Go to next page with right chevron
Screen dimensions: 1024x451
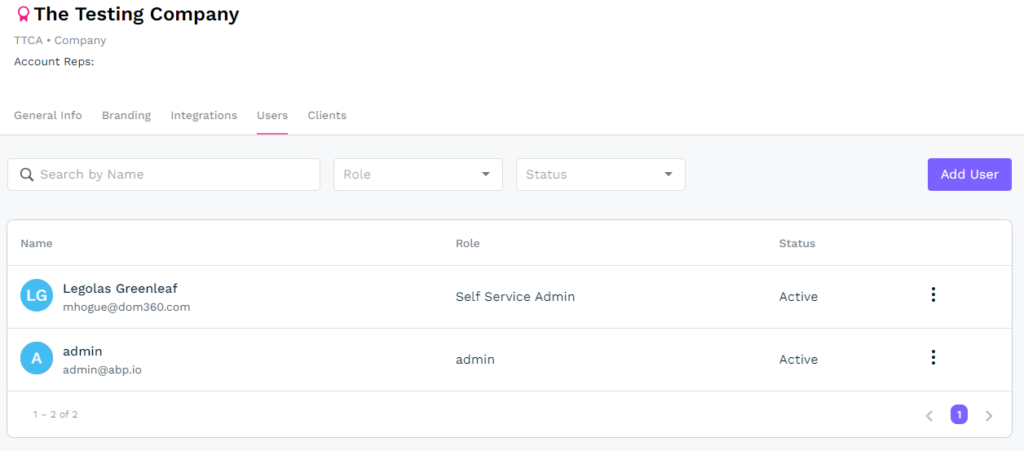(x=989, y=415)
